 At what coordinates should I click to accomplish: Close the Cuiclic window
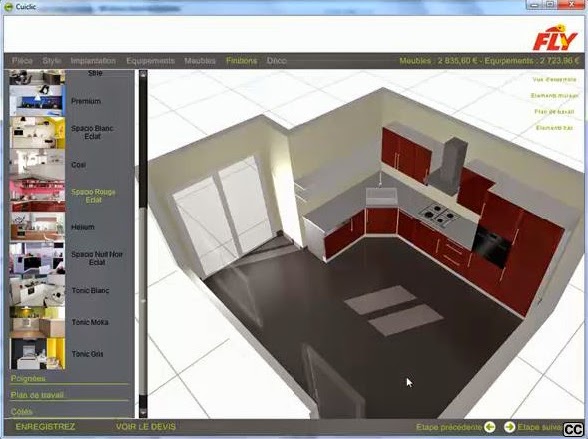pyautogui.click(x=571, y=4)
